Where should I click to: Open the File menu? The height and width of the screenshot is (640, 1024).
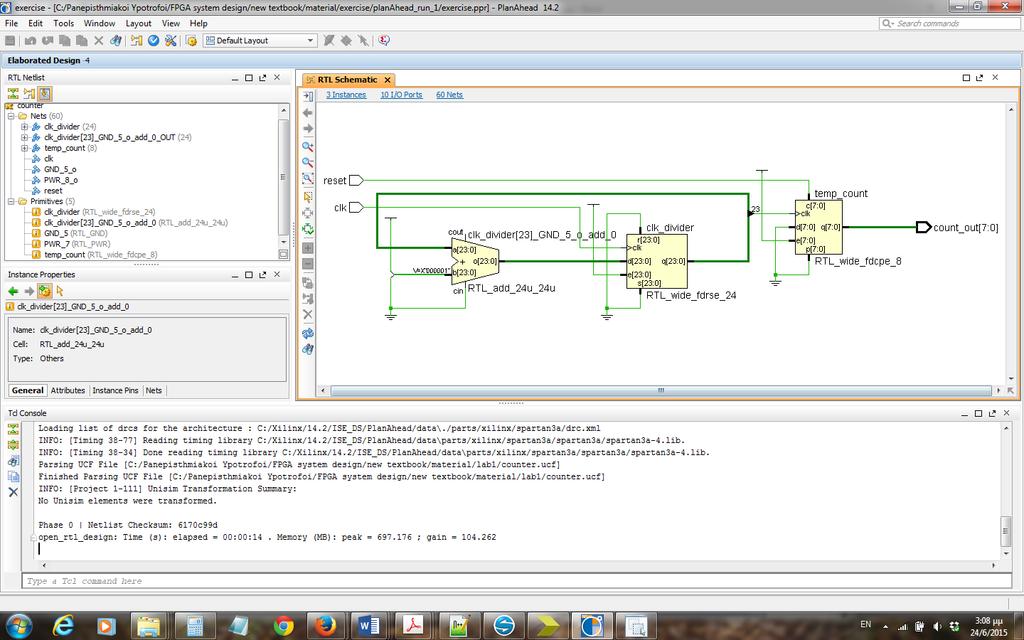tap(11, 24)
